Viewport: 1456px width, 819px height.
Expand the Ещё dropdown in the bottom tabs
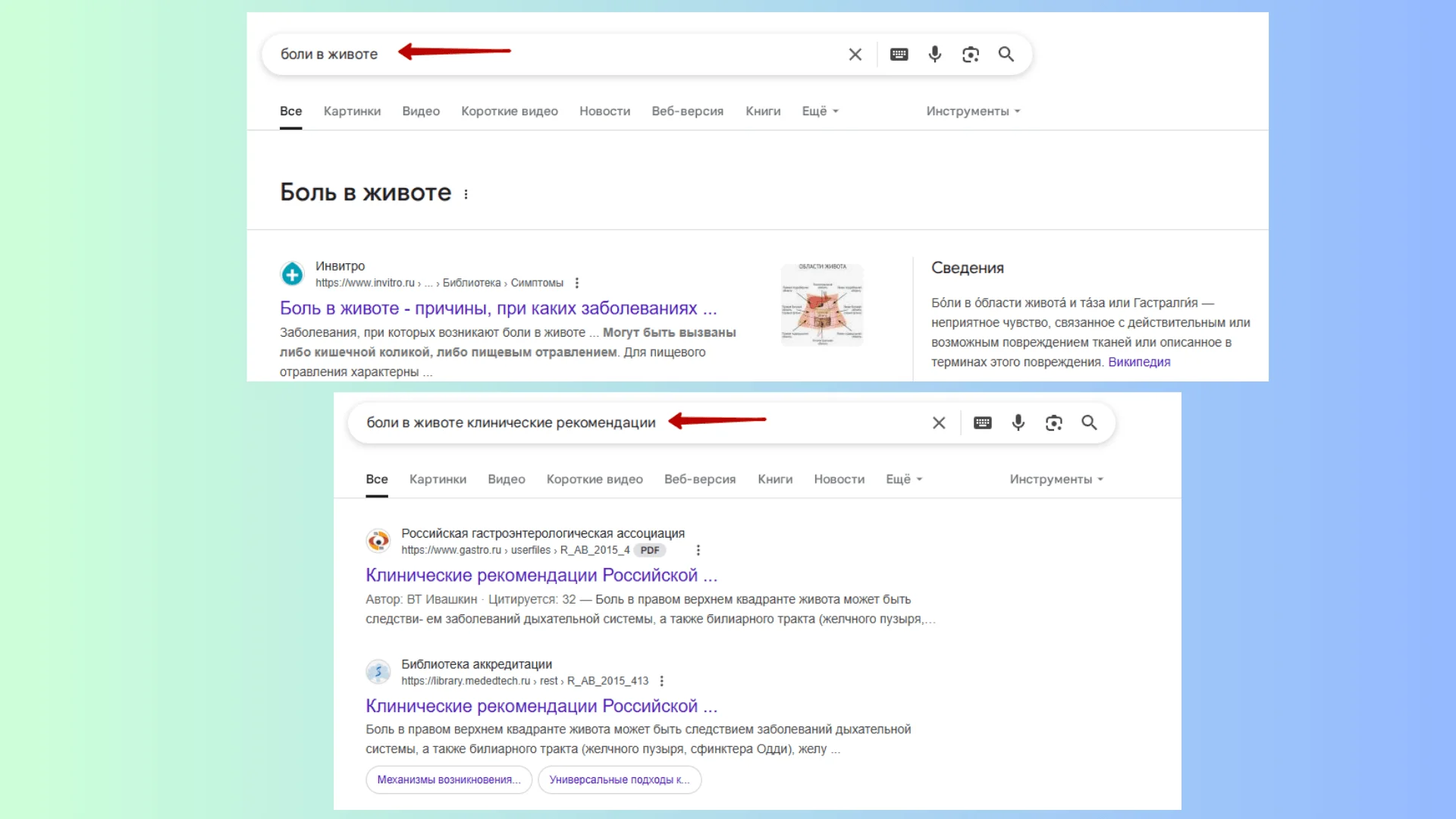coord(903,479)
